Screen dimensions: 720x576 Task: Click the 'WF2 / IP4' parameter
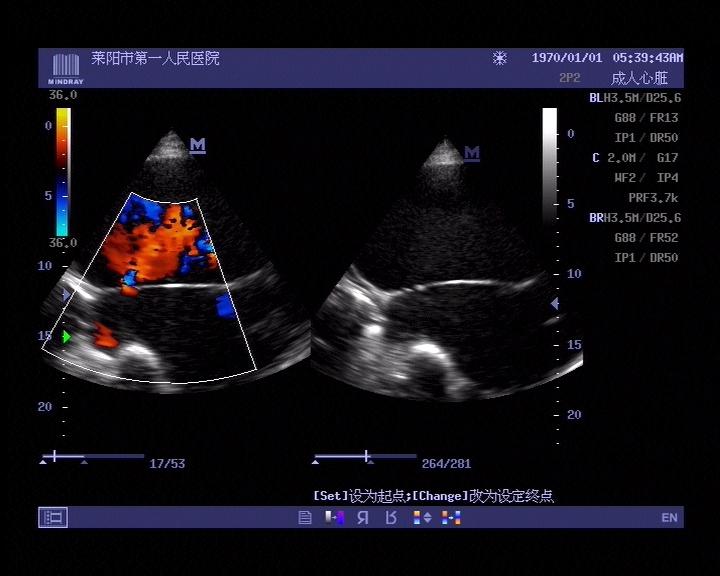pyautogui.click(x=647, y=178)
